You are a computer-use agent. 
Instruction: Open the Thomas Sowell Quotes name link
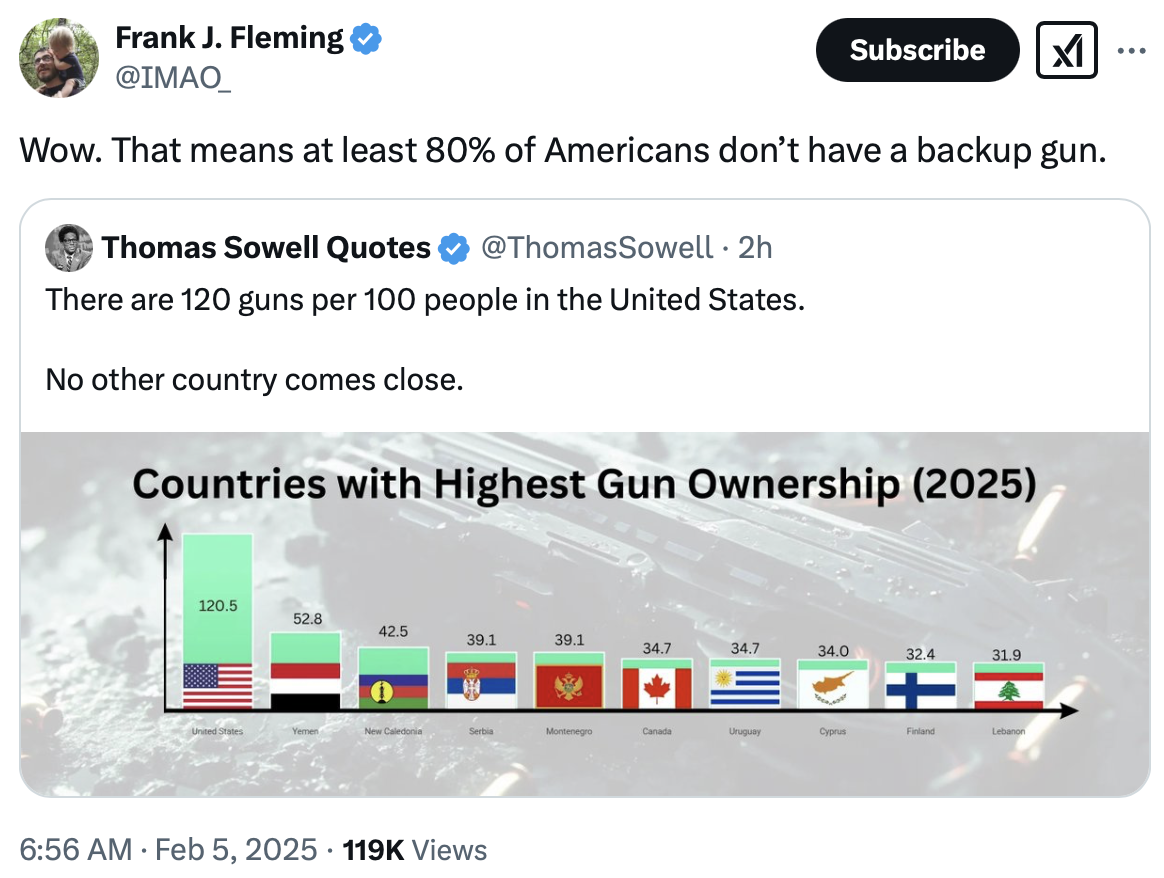pos(266,247)
